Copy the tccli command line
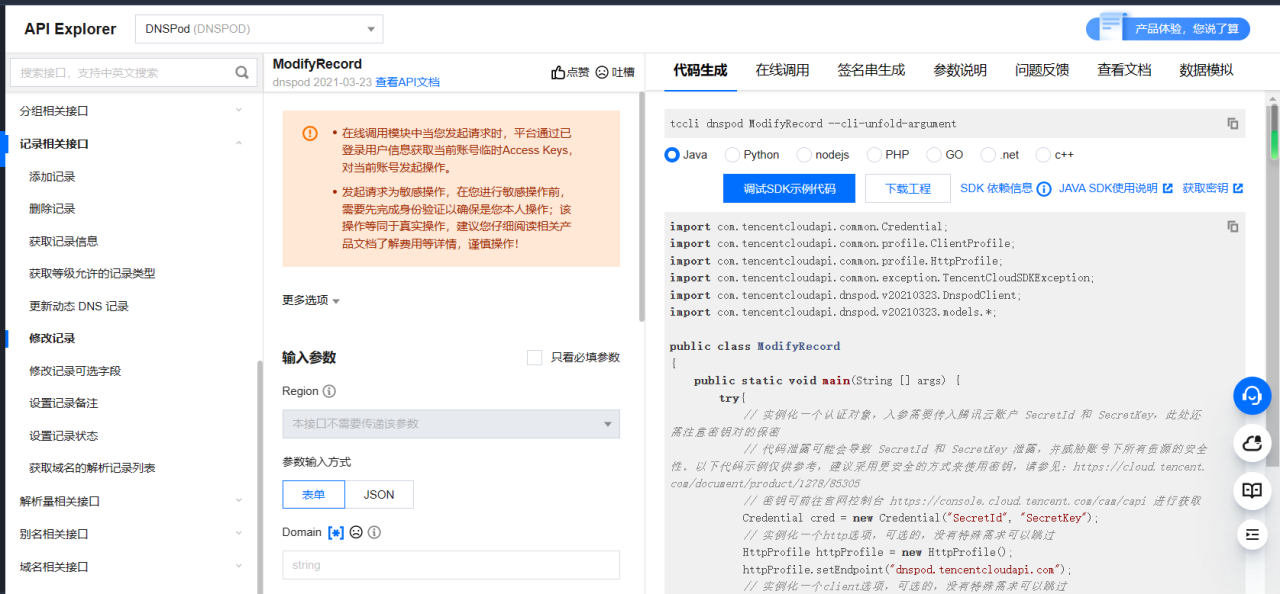The width and height of the screenshot is (1280, 594). click(1233, 124)
